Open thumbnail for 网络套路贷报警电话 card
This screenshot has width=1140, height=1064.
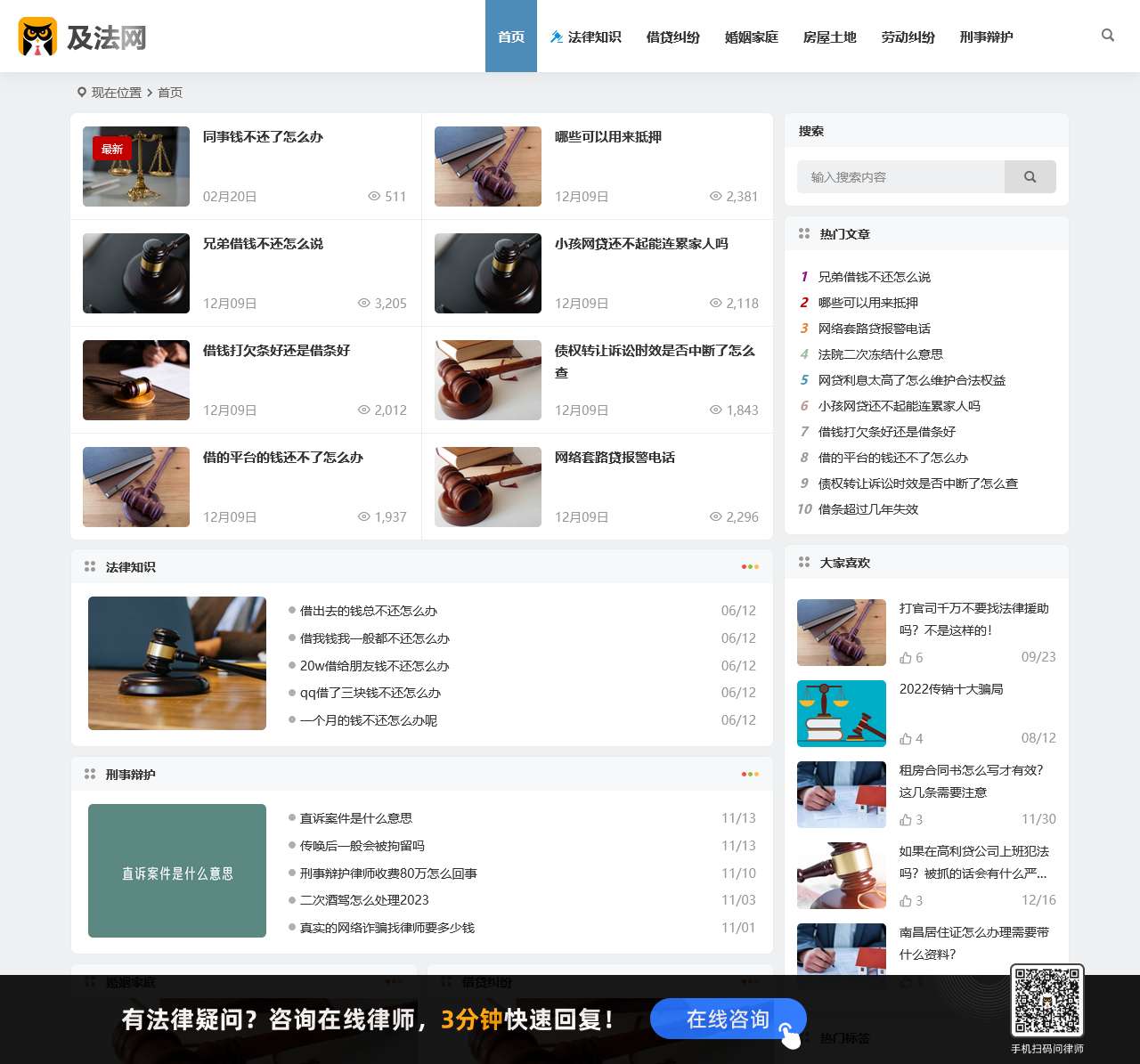tap(488, 487)
